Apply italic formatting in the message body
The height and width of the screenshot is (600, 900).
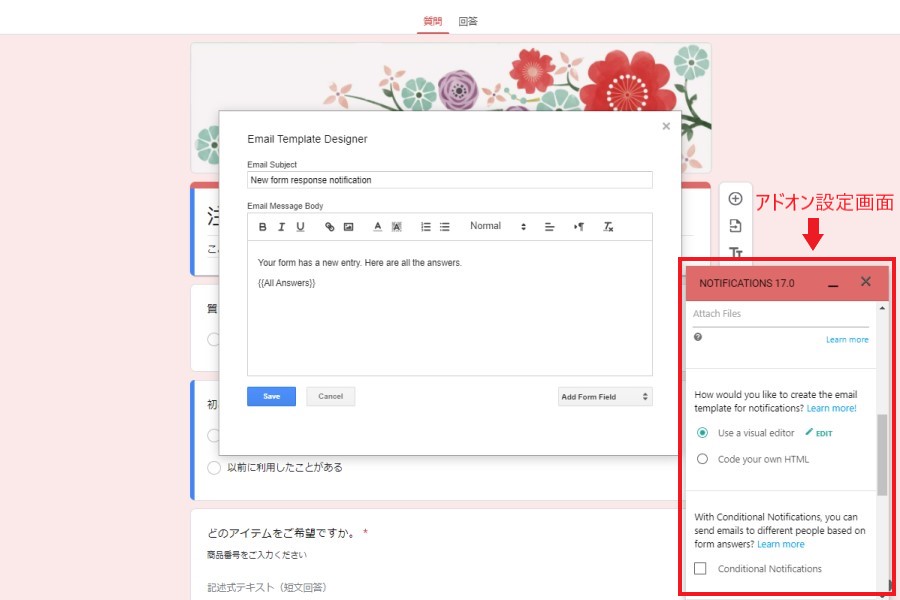click(x=281, y=227)
